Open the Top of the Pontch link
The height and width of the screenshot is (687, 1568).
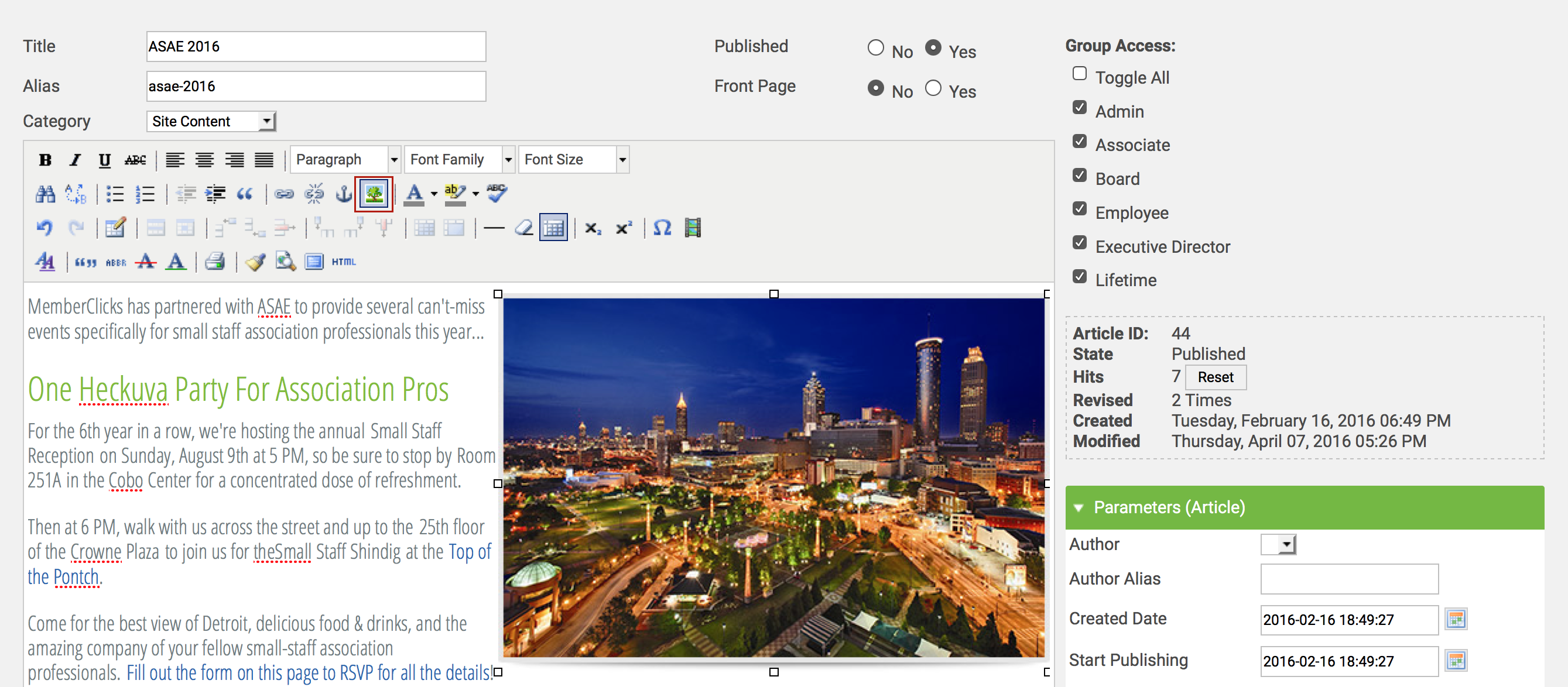(x=470, y=552)
